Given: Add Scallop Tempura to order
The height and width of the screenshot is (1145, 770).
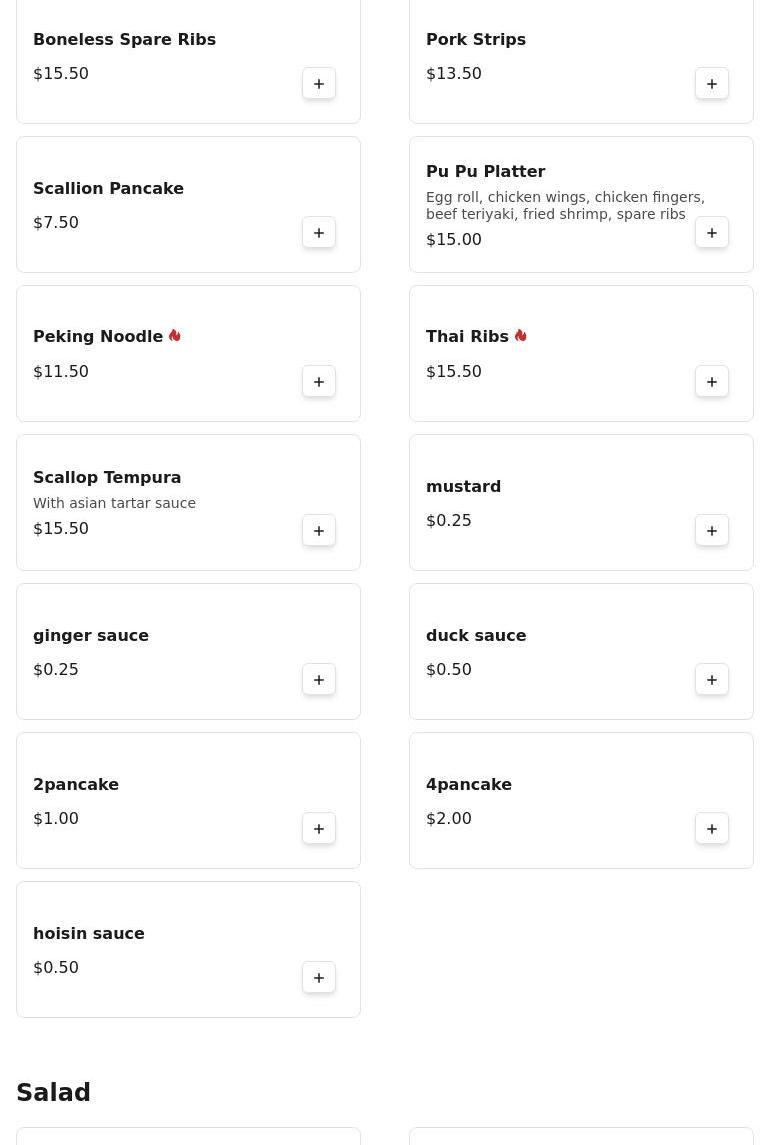Looking at the screenshot, I should (x=319, y=531).
